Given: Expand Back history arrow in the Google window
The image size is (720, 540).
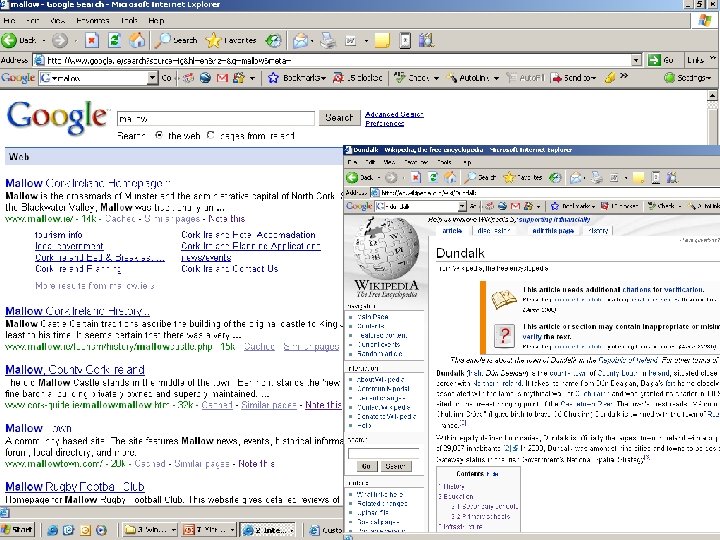Looking at the screenshot, I should point(44,41).
